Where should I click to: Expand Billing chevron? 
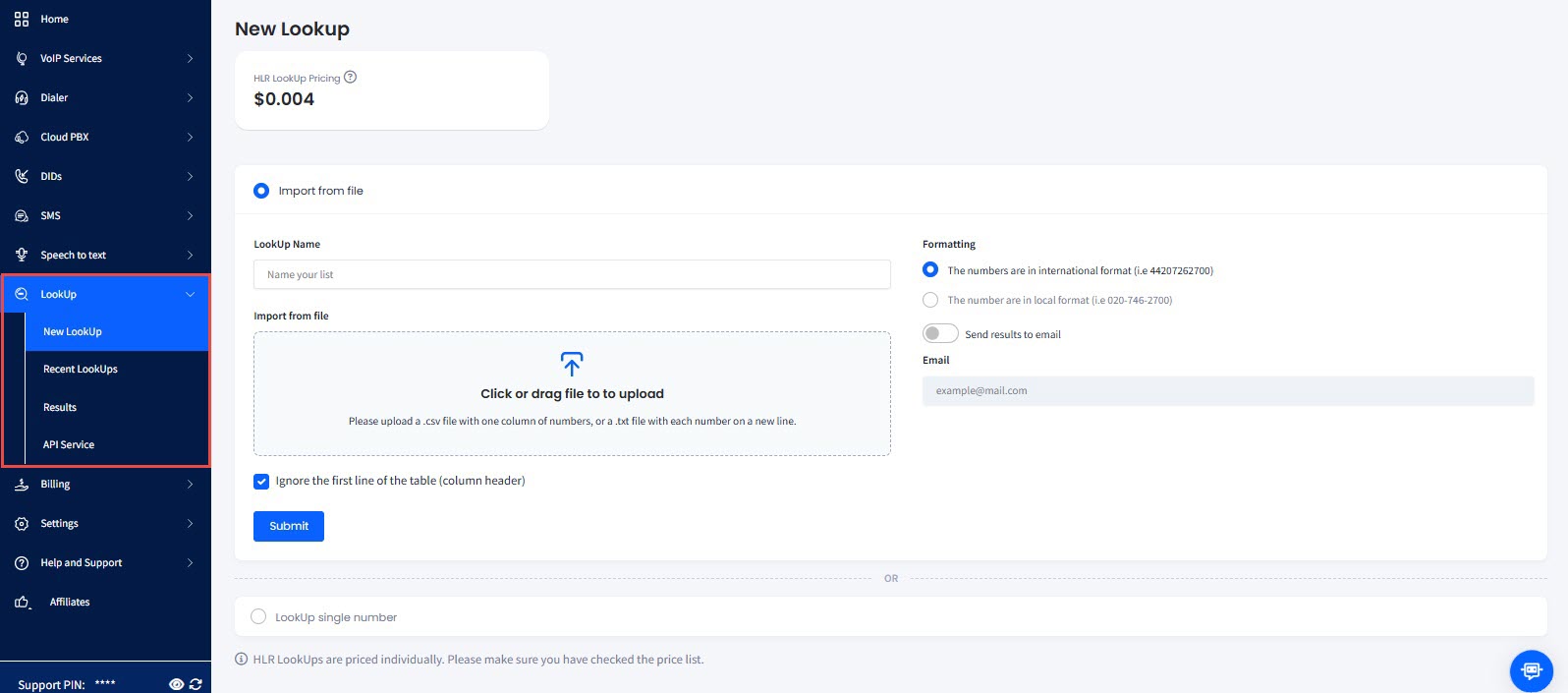(x=190, y=484)
